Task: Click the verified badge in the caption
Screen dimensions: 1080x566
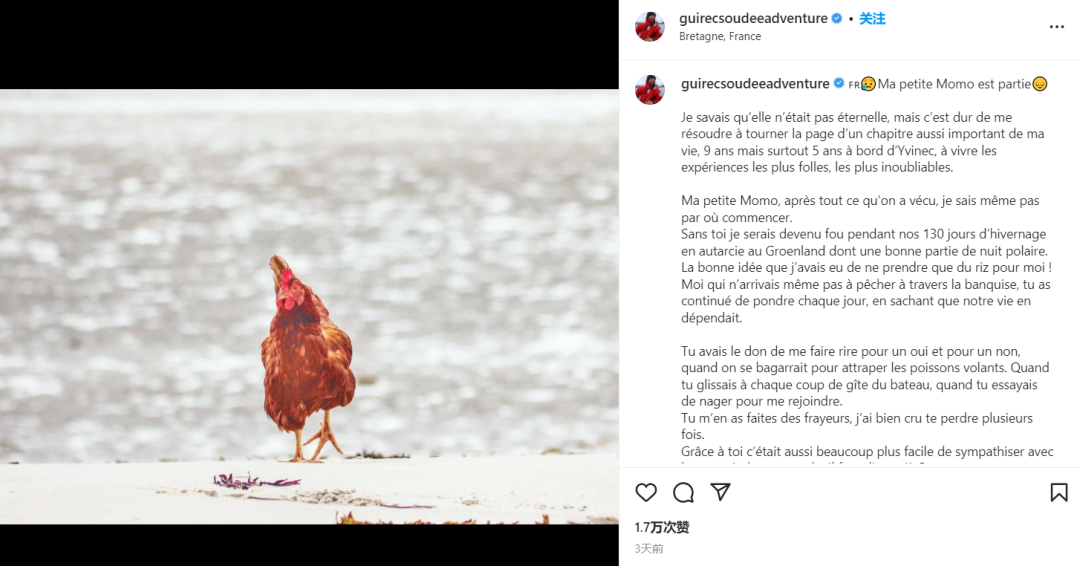Action: pyautogui.click(x=839, y=83)
